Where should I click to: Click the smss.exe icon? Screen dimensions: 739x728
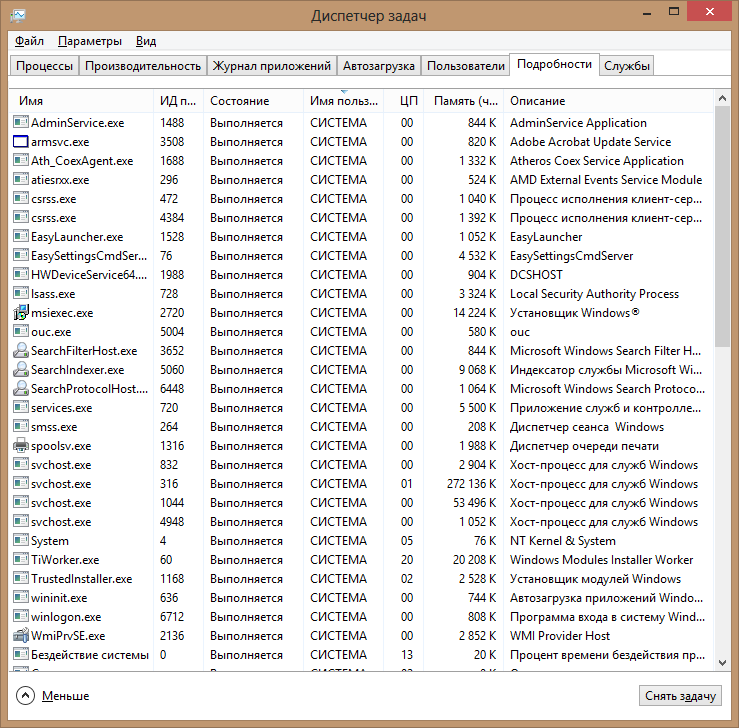coord(21,426)
